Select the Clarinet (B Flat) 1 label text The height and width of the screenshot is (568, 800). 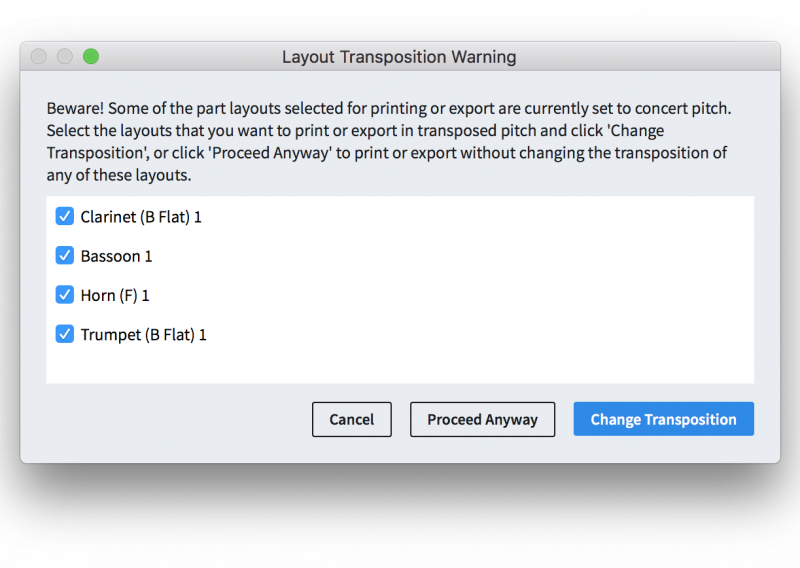(141, 217)
